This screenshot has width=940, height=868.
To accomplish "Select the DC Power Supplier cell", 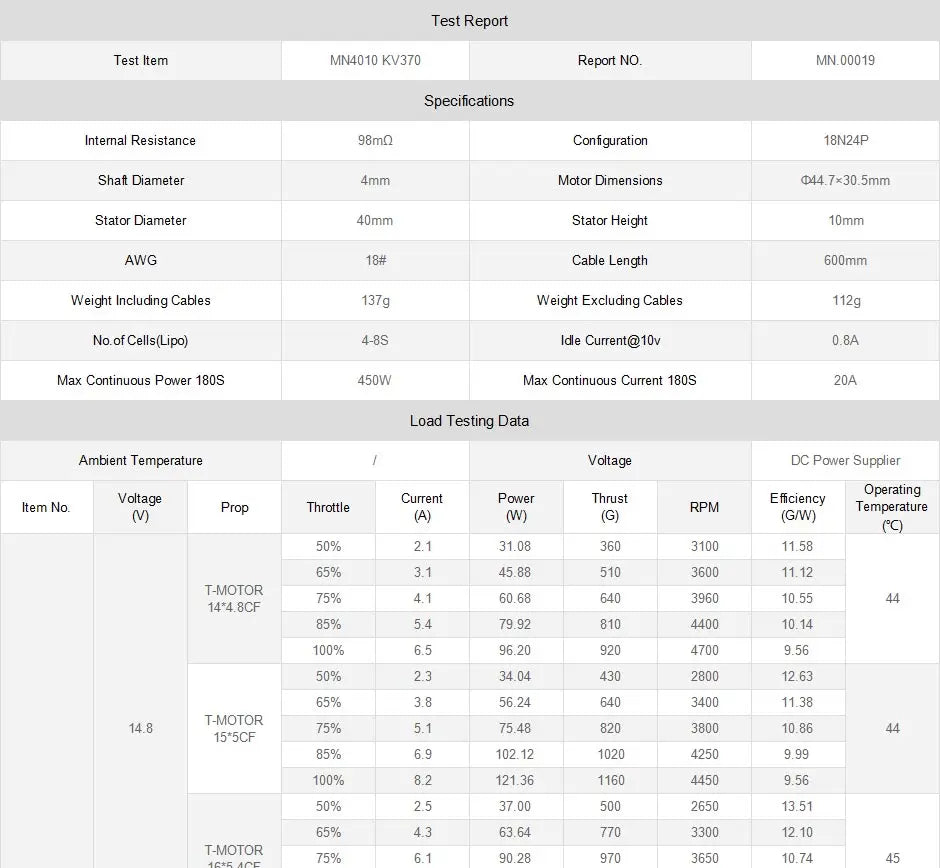I will [845, 461].
